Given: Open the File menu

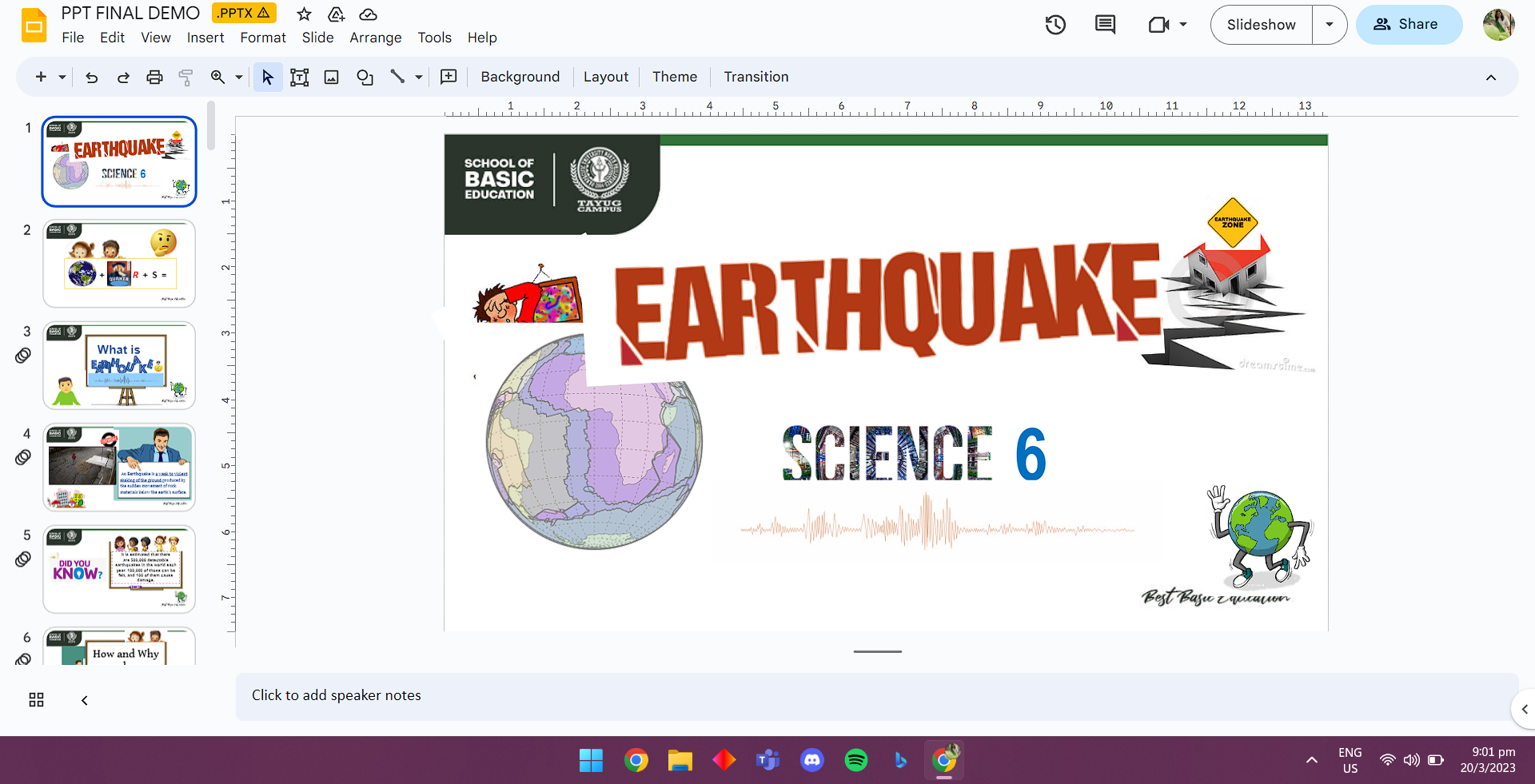Looking at the screenshot, I should click(73, 38).
